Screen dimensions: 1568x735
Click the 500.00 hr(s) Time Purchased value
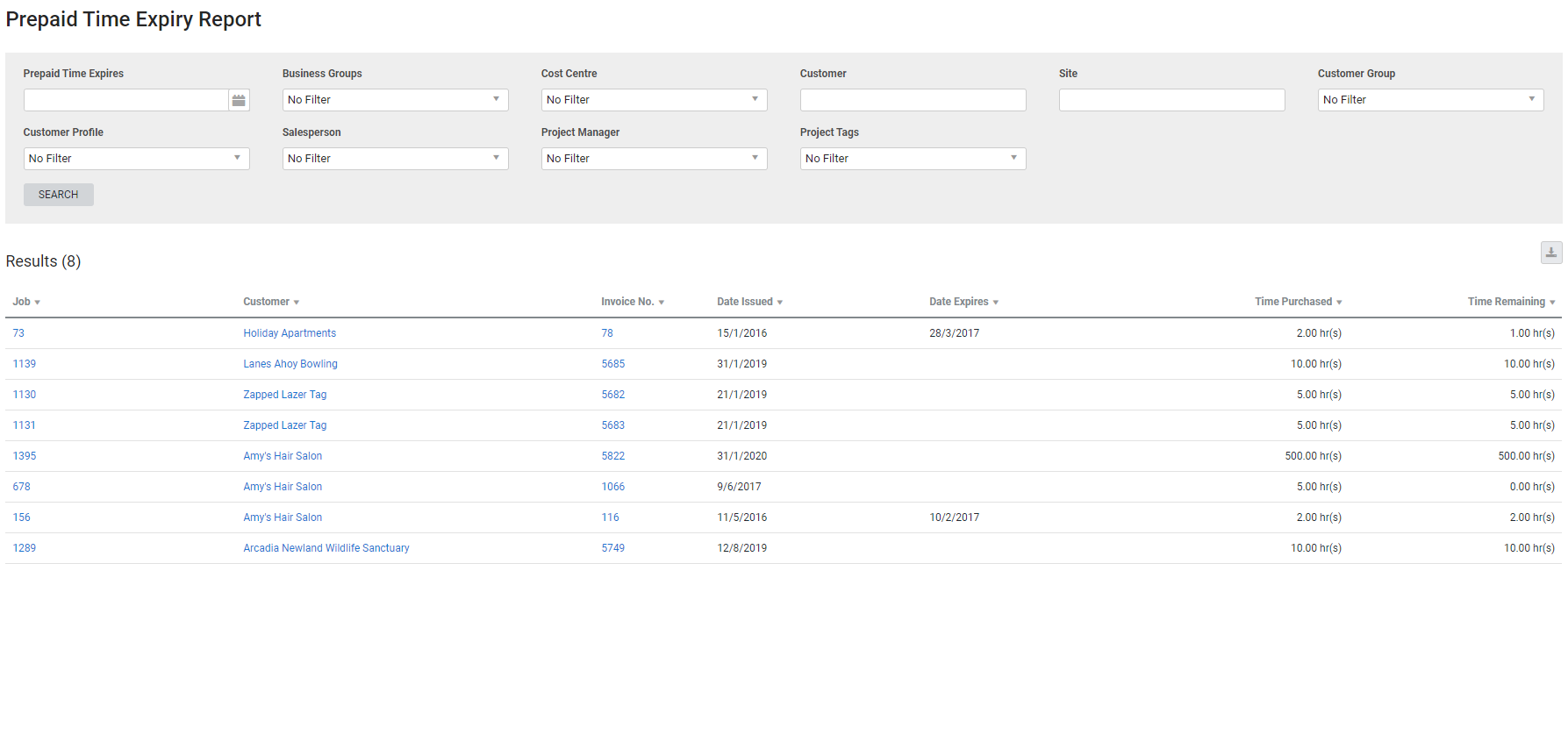1314,456
